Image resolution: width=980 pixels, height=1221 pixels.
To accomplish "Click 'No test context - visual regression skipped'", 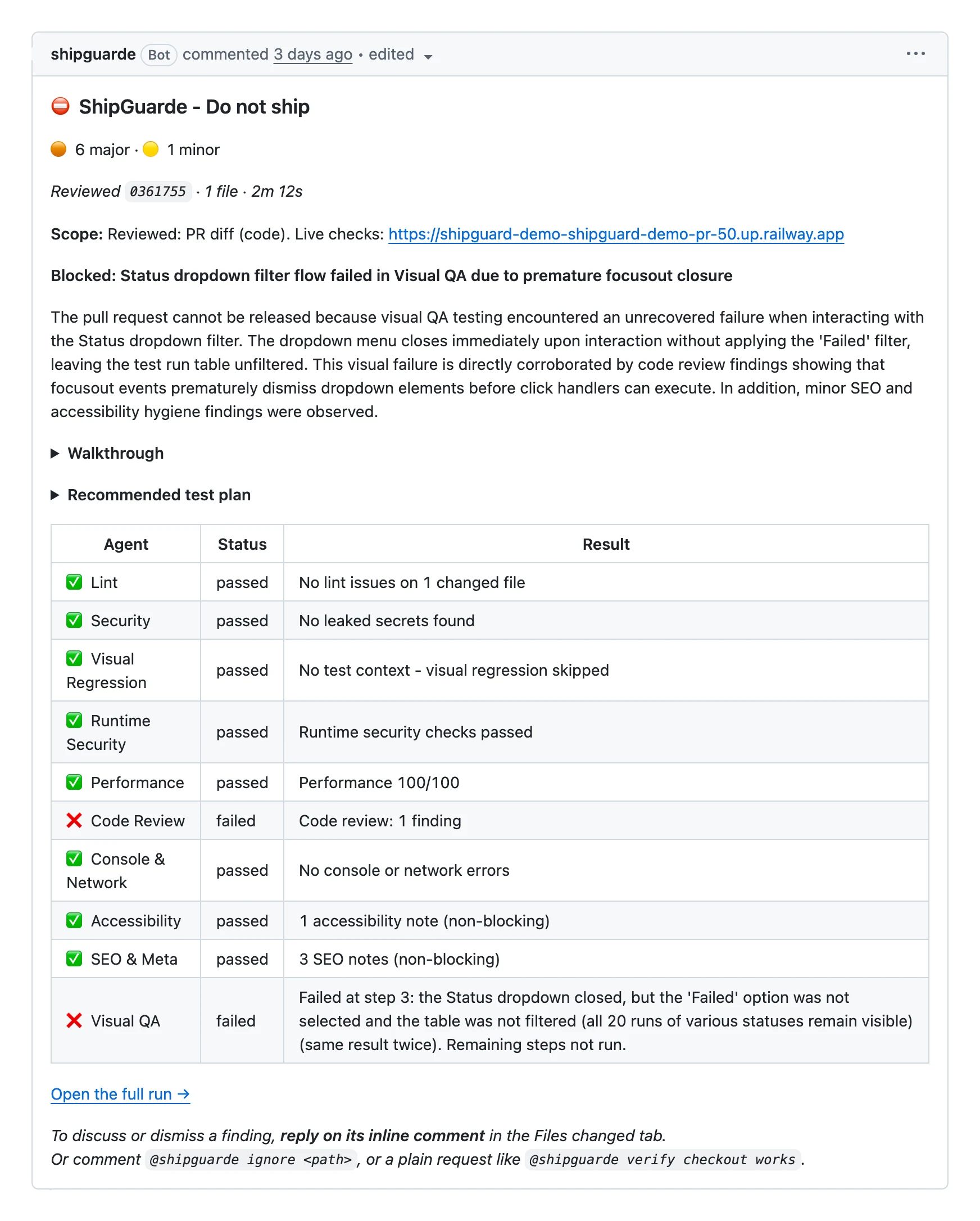I will [x=453, y=670].
